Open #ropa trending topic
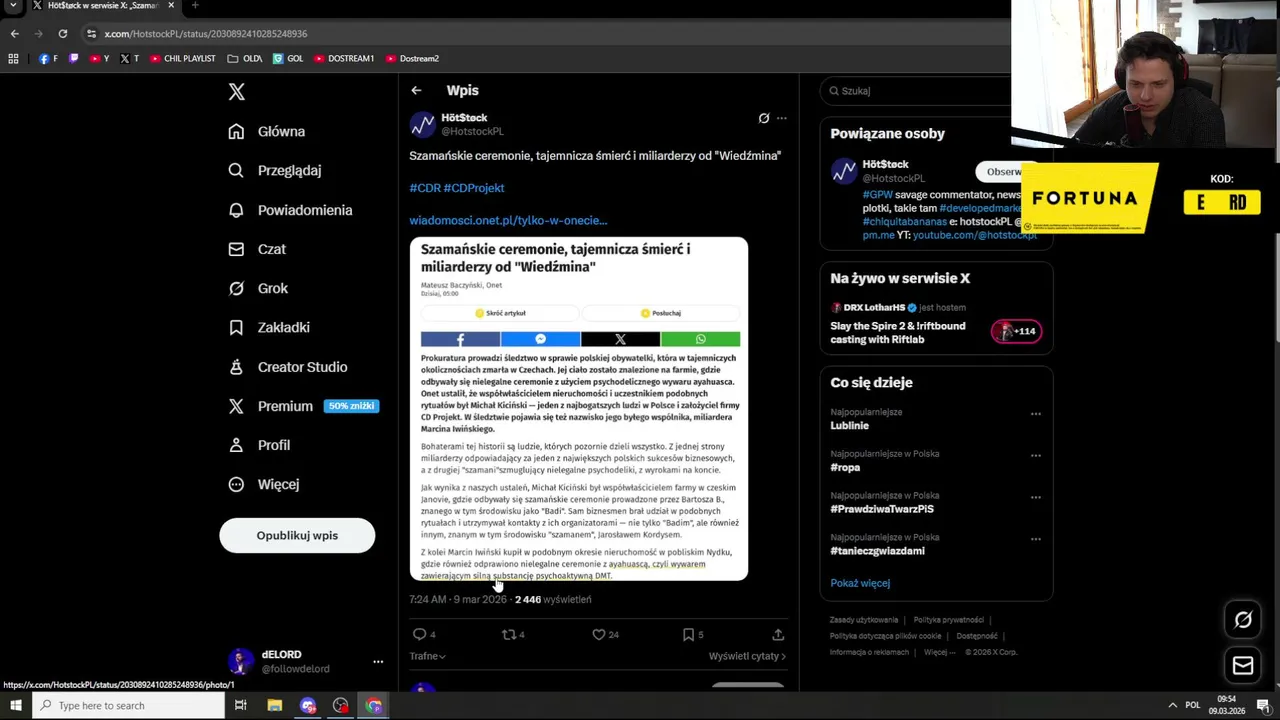Viewport: 1280px width, 720px height. 845,467
